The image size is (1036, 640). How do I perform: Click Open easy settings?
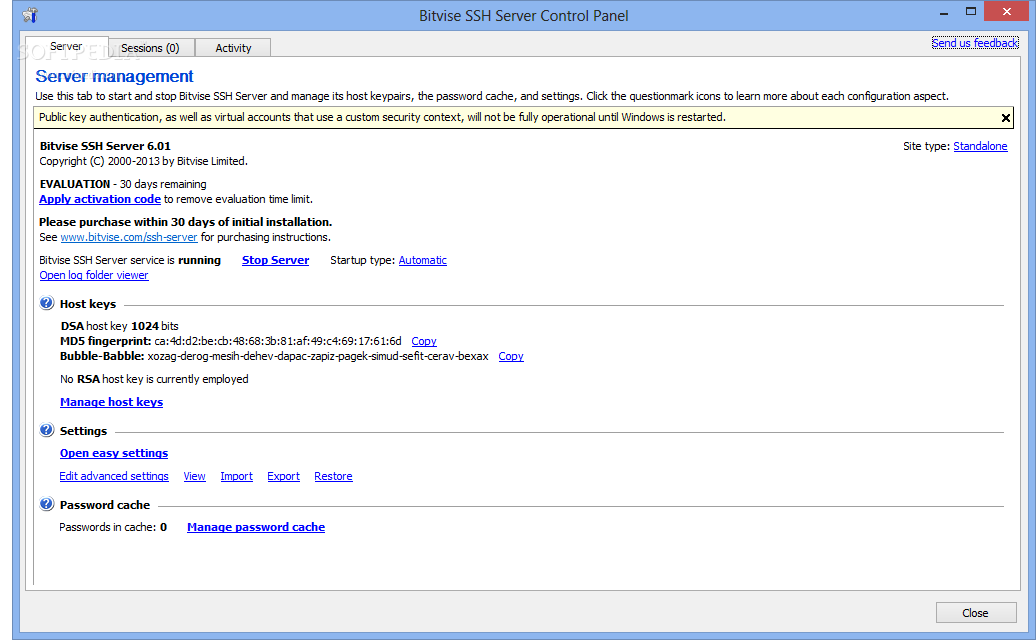coord(114,453)
